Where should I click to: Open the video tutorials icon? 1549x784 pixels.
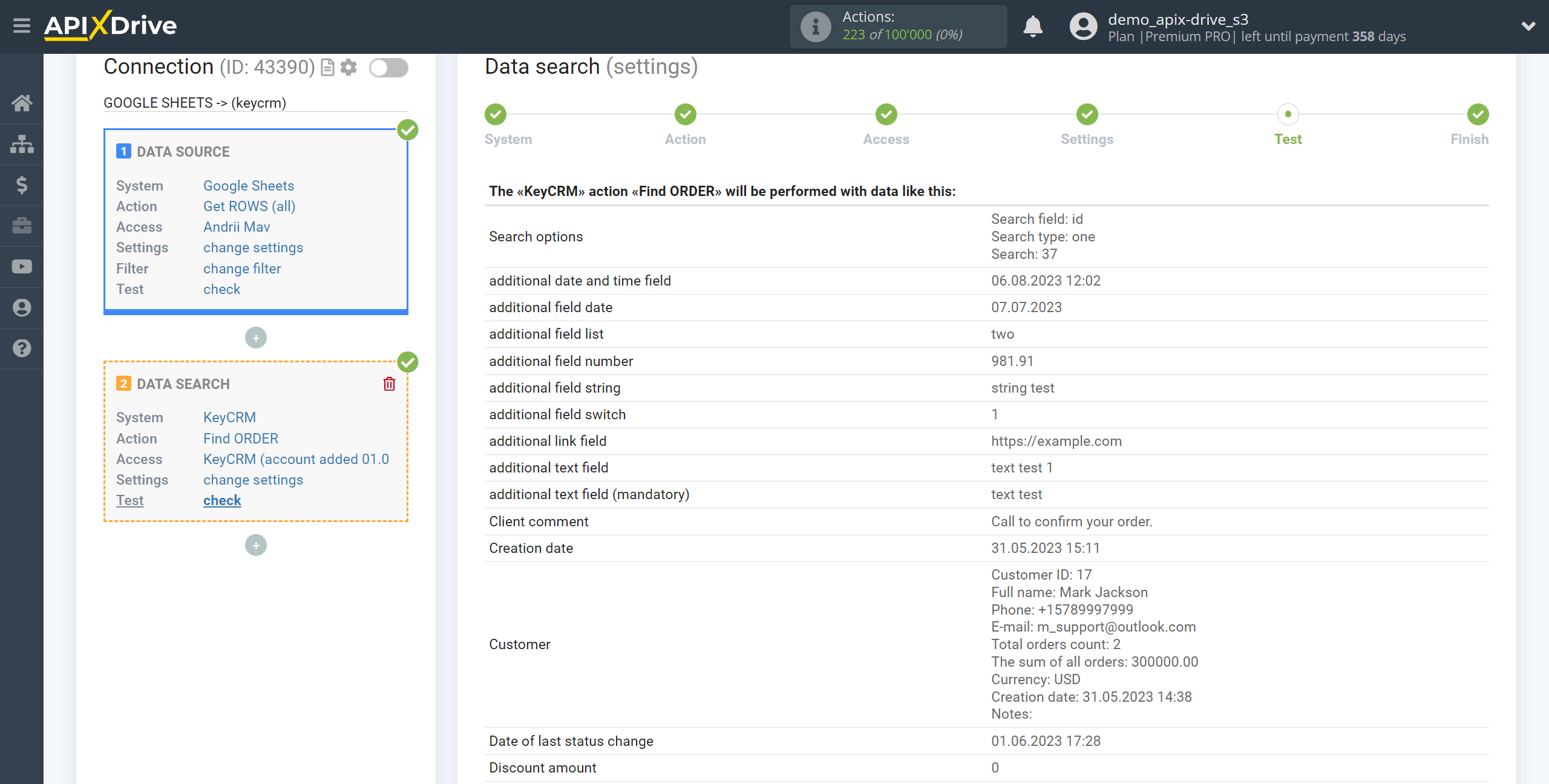(x=22, y=267)
